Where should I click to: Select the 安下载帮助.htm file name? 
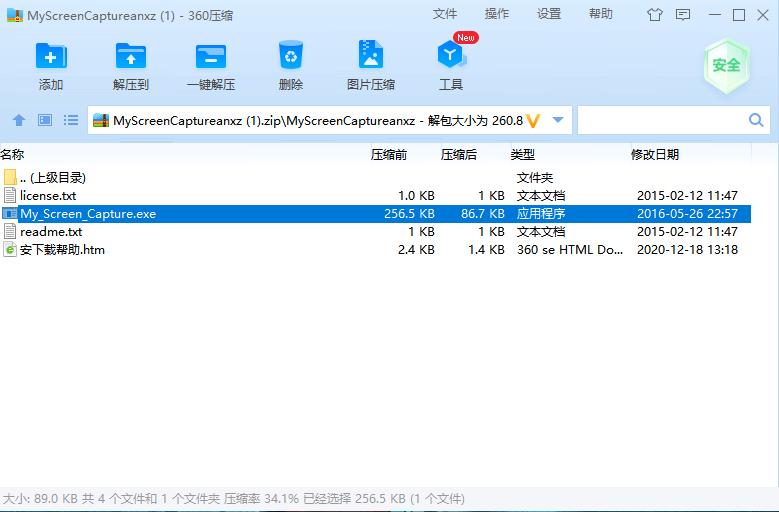coord(62,249)
